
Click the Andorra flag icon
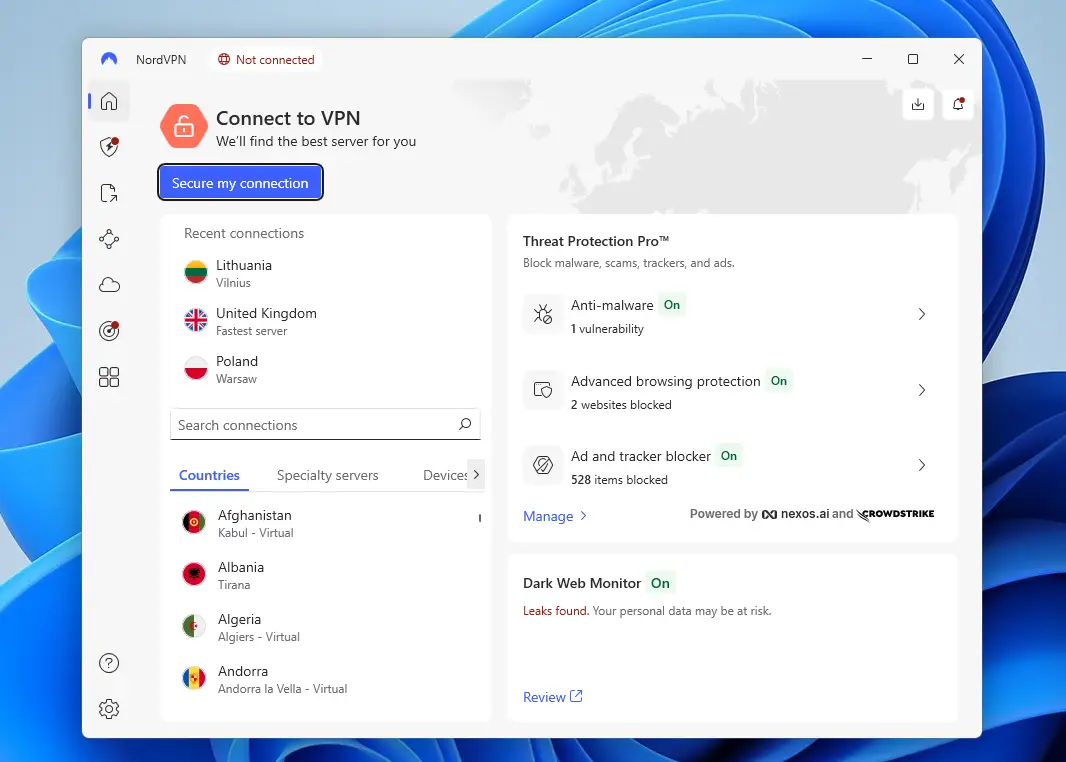point(194,678)
